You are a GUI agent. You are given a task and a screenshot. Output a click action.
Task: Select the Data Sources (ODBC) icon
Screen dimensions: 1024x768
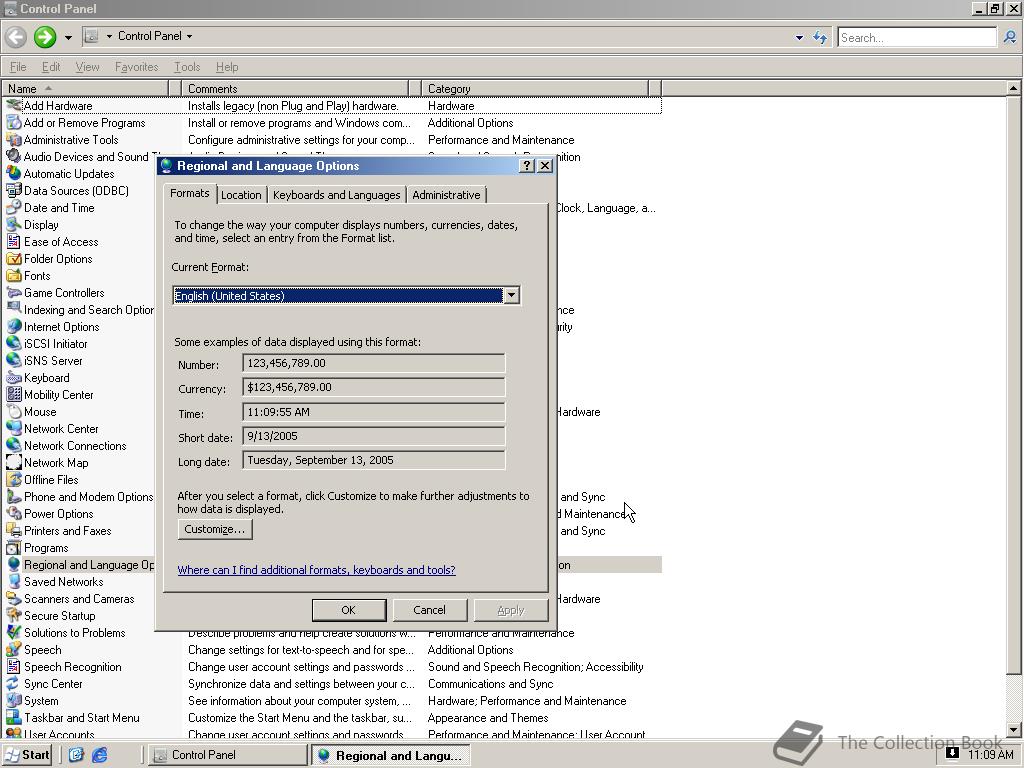(14, 191)
